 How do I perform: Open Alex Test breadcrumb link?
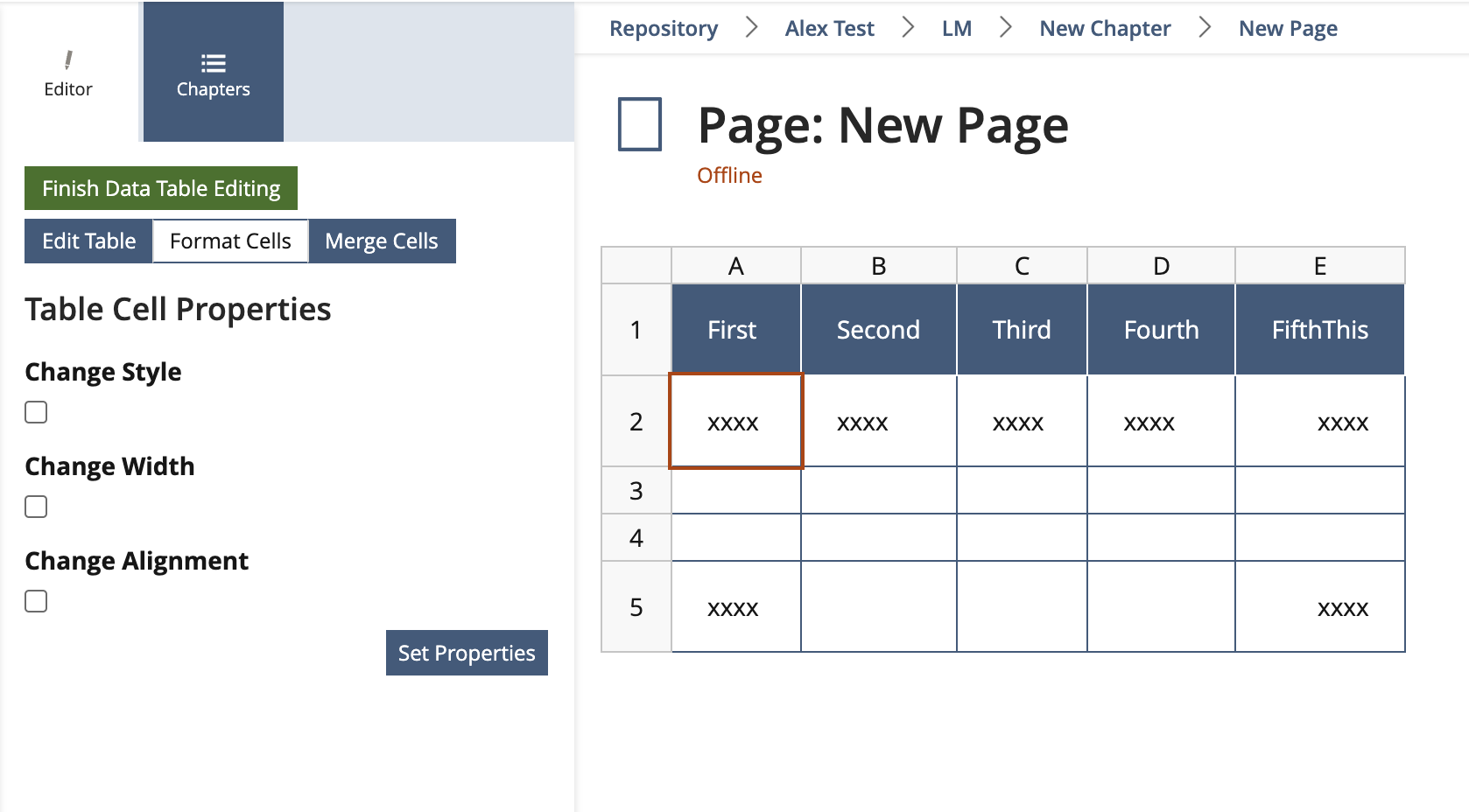click(x=829, y=29)
